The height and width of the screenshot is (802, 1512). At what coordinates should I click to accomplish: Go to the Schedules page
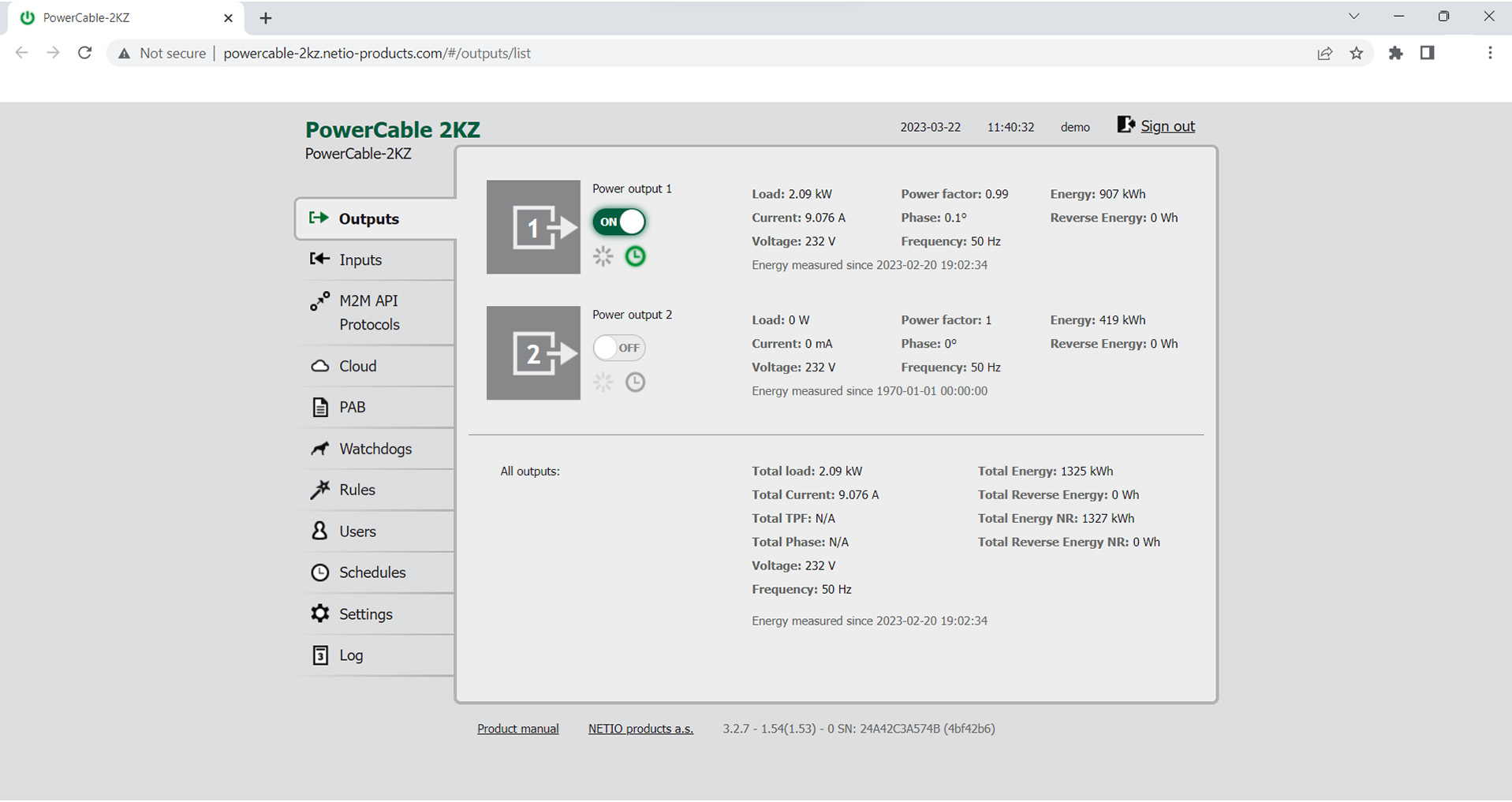pyautogui.click(x=371, y=573)
